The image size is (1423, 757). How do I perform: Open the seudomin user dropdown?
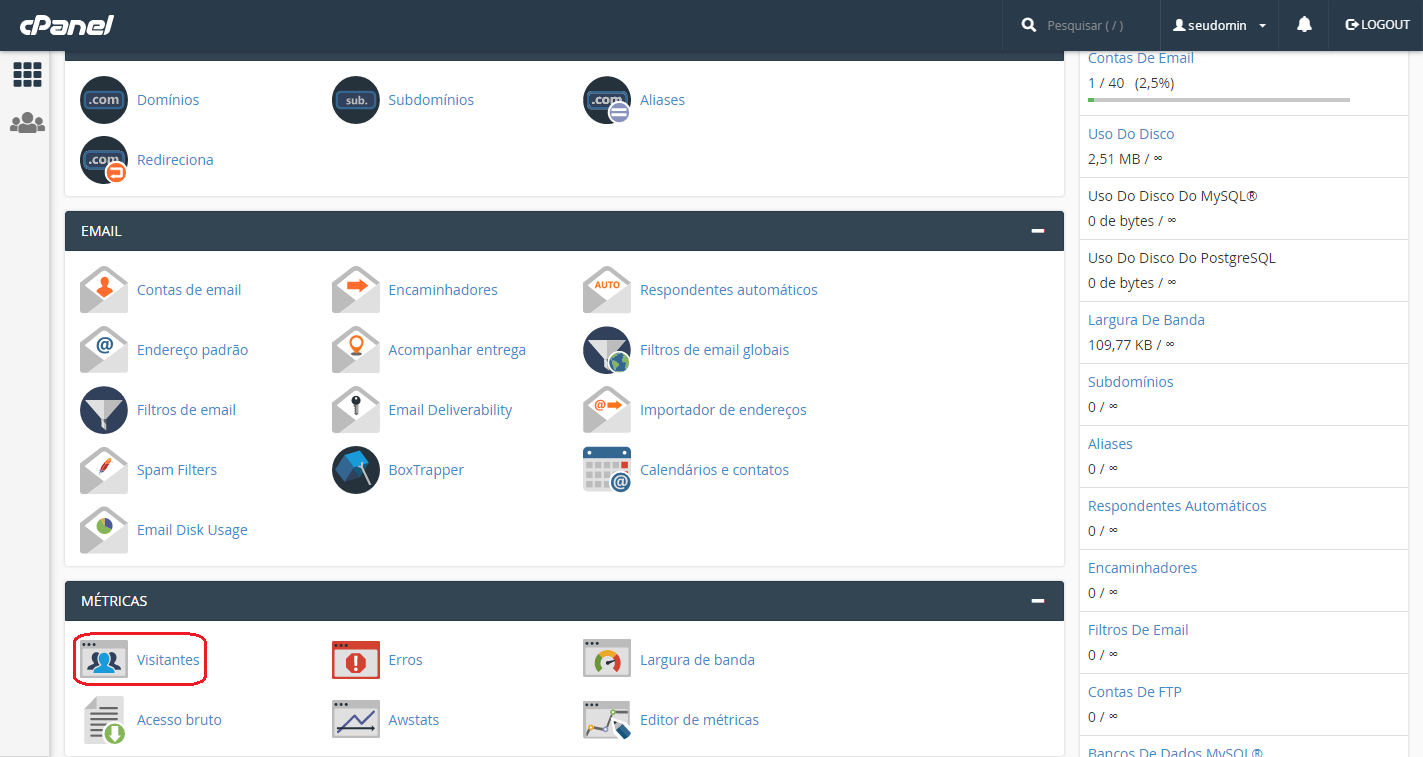click(1220, 25)
